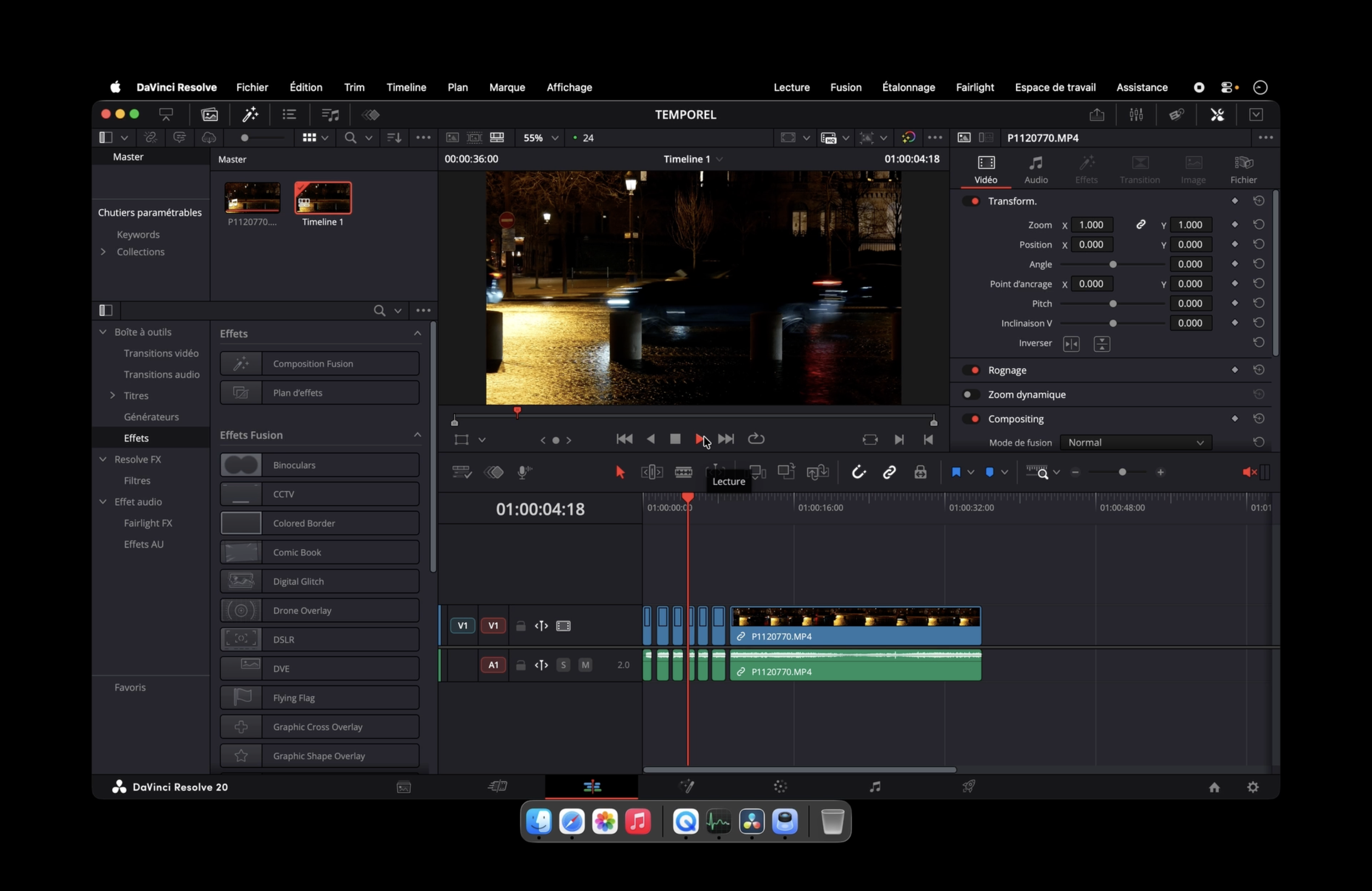The height and width of the screenshot is (891, 1372).
Task: Open project settings gear icon
Action: click(1253, 787)
